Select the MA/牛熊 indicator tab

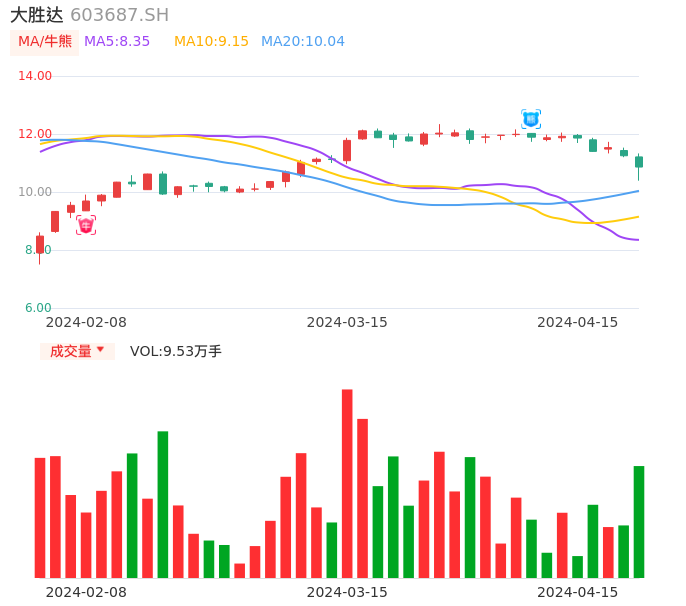[x=45, y=42]
